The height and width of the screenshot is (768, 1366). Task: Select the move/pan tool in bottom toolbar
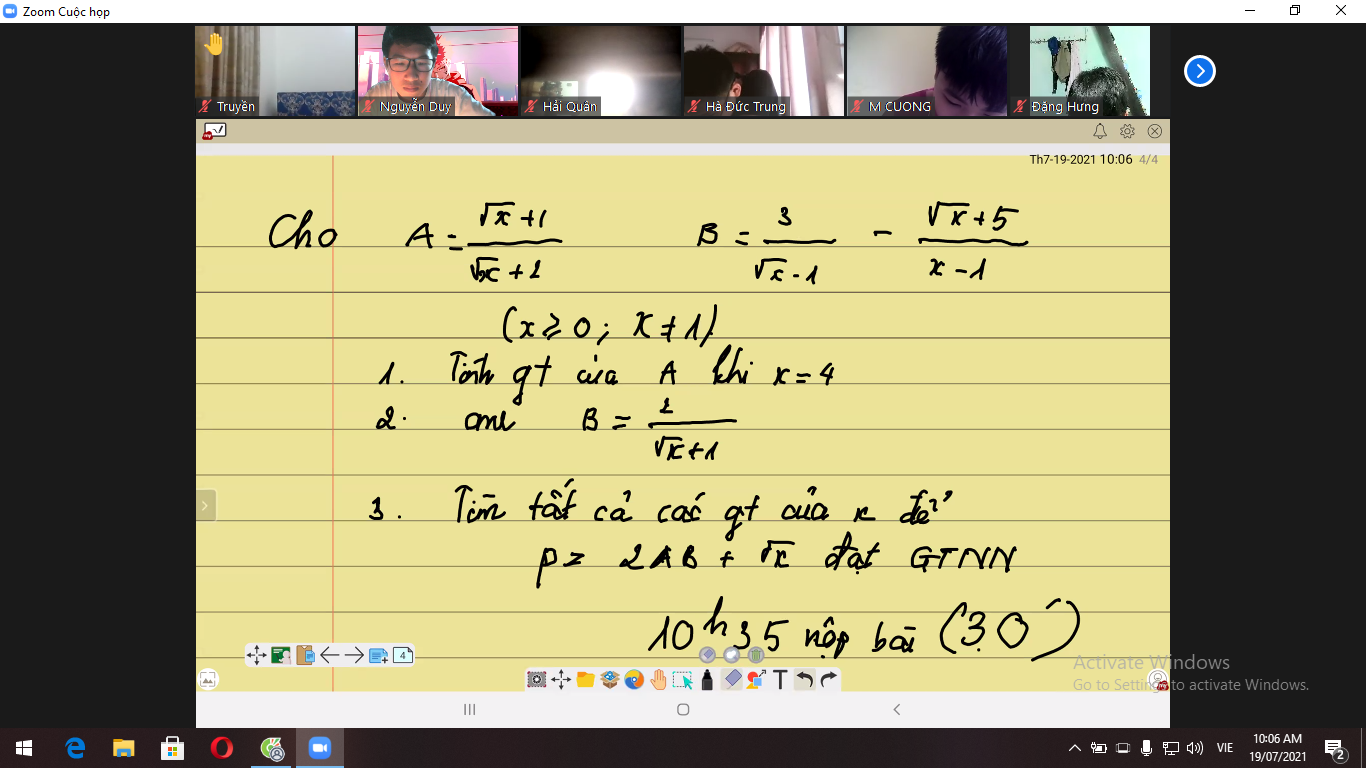(x=561, y=680)
